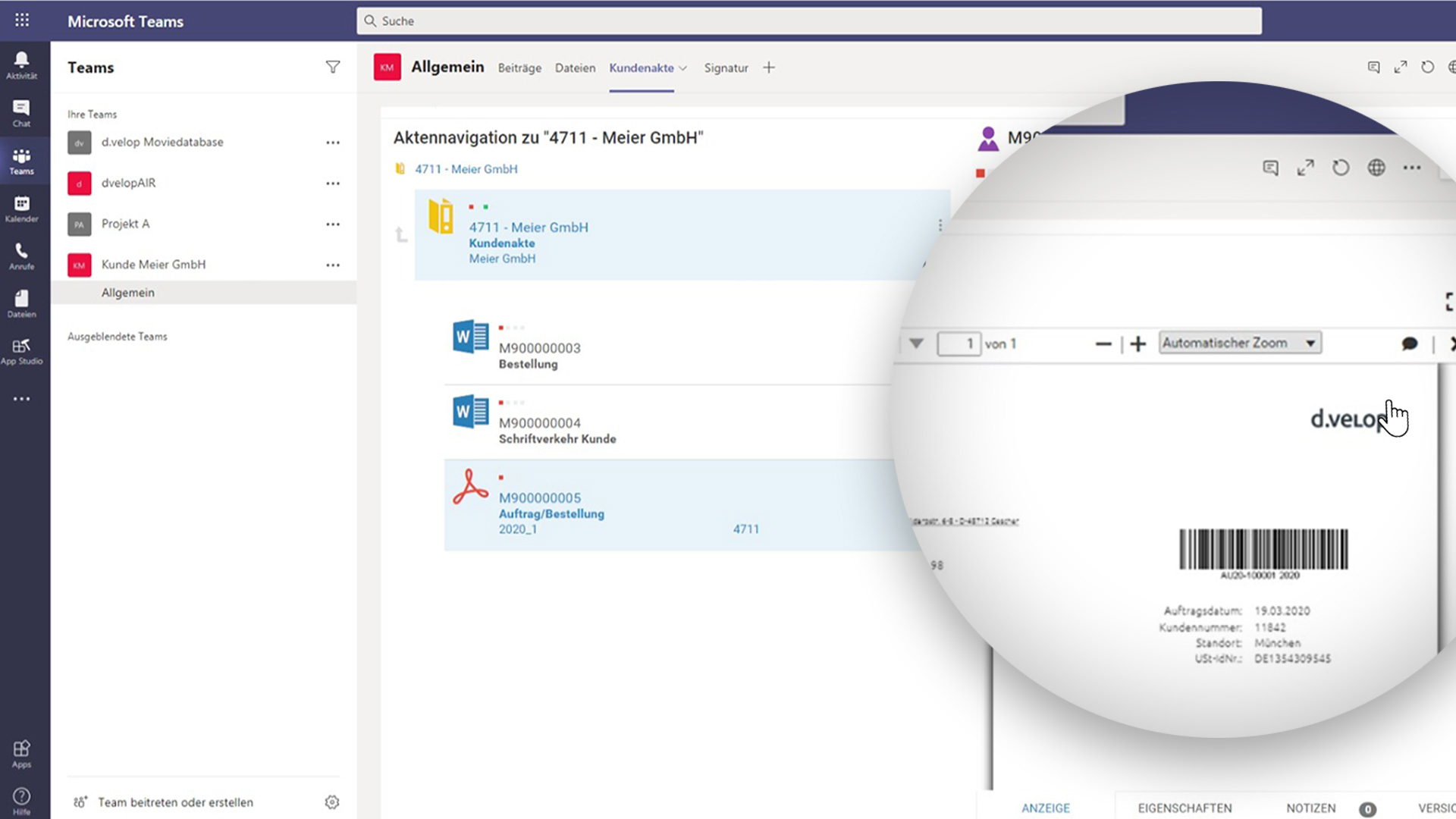Expand the Ausgeblendete Teams section
Screen dimensions: 1456x819
pos(118,337)
